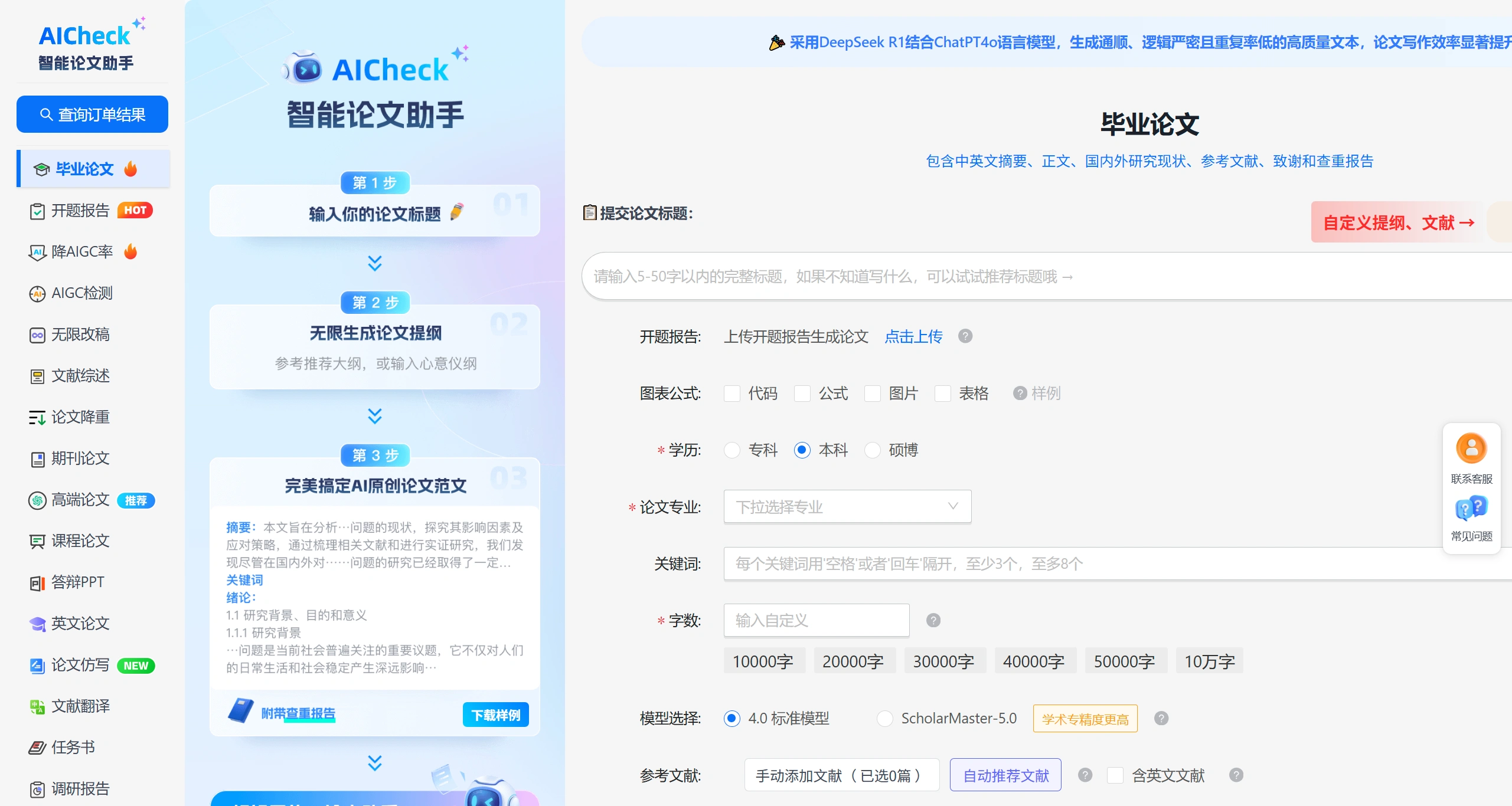Click 查询订单结果 button
Screen dimensions: 1512x806
pos(92,114)
